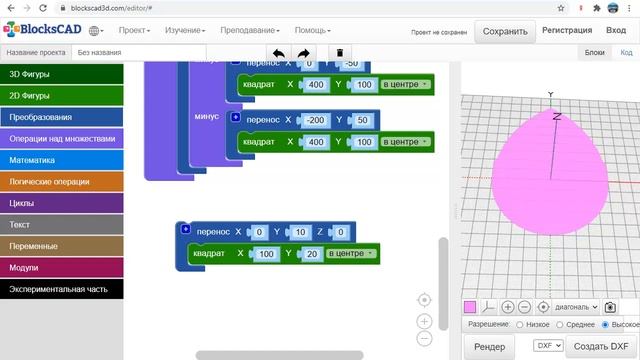Viewport: 640px width, 360px height.
Task: Click the Создать DXF button
Action: click(x=601, y=347)
